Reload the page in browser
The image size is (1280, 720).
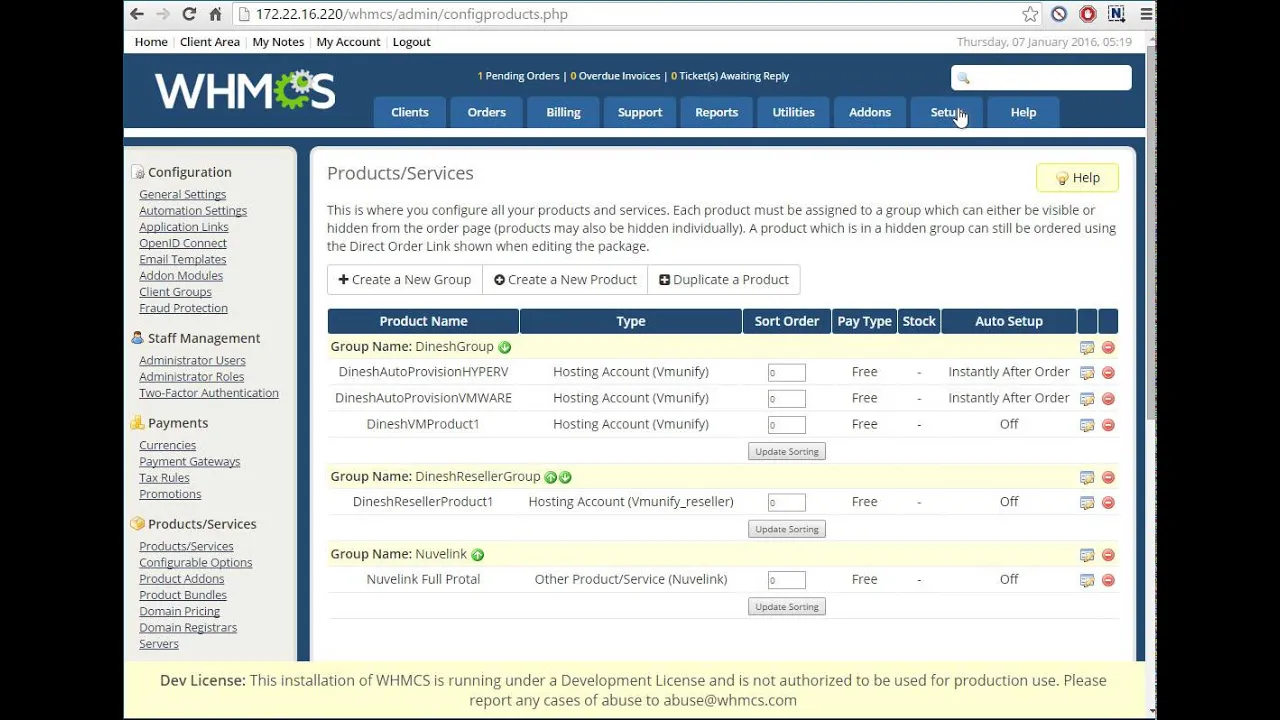[189, 14]
